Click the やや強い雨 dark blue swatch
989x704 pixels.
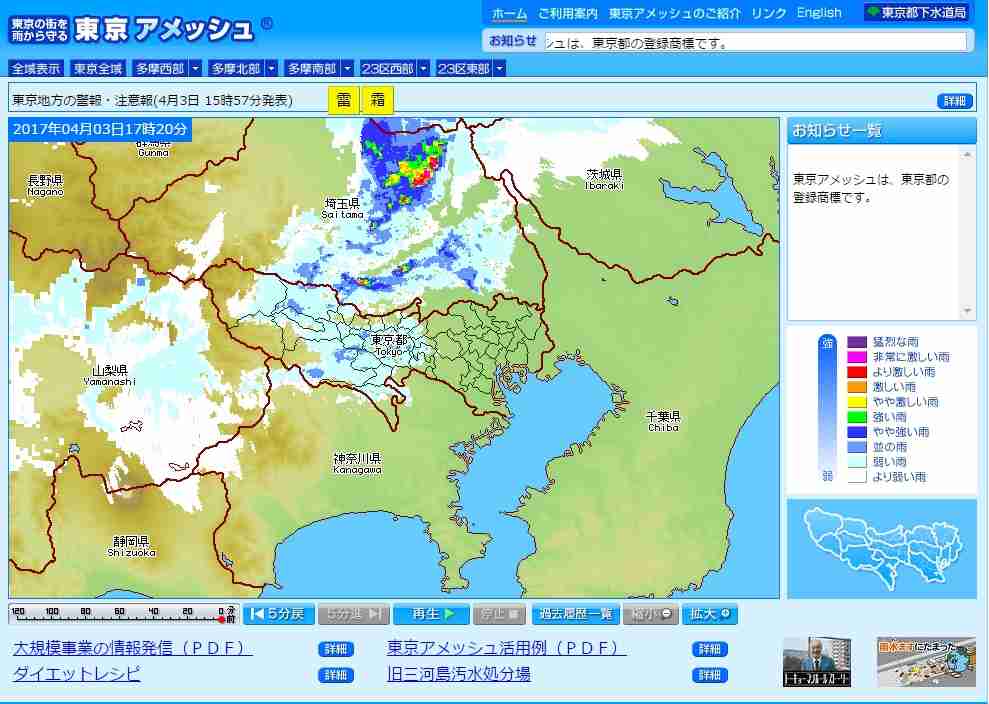[857, 432]
